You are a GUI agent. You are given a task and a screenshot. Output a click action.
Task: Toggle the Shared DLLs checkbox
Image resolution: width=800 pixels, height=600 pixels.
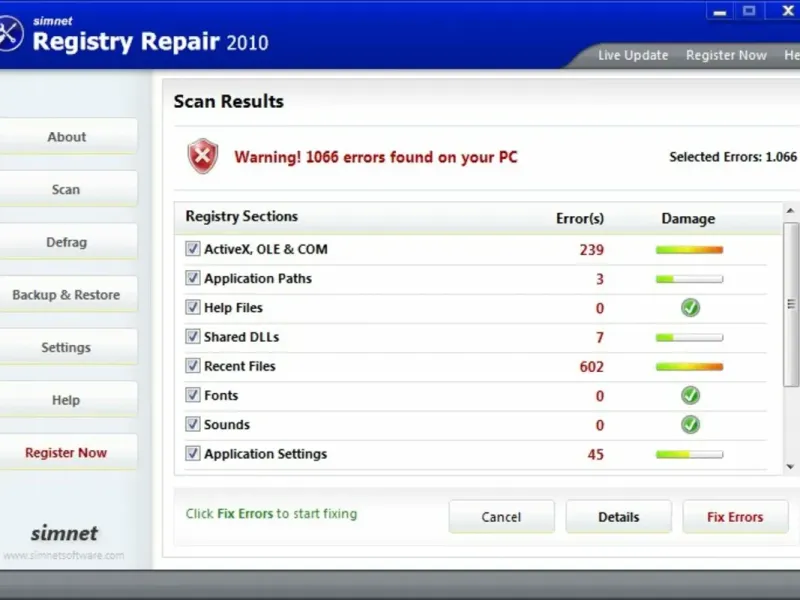point(192,337)
